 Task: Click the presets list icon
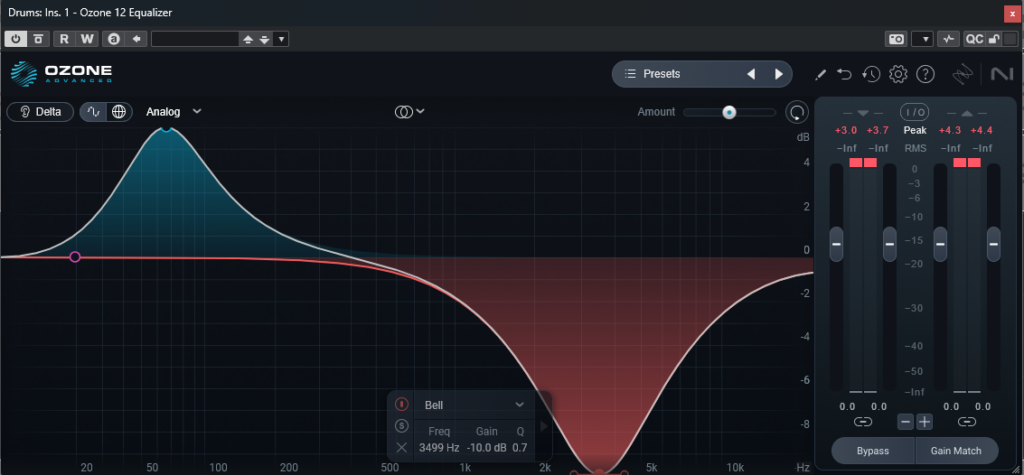630,74
